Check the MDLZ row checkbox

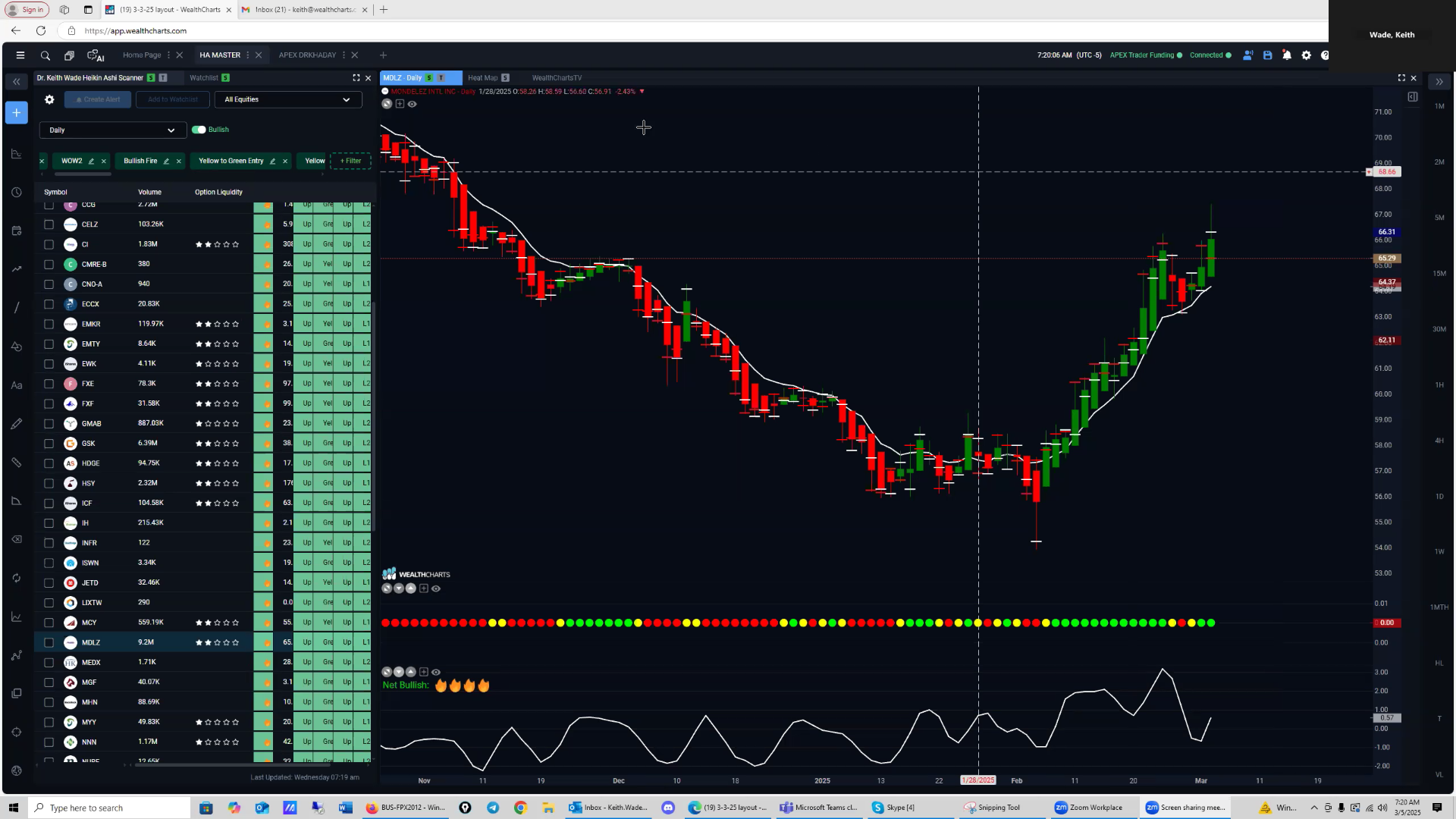tap(49, 642)
